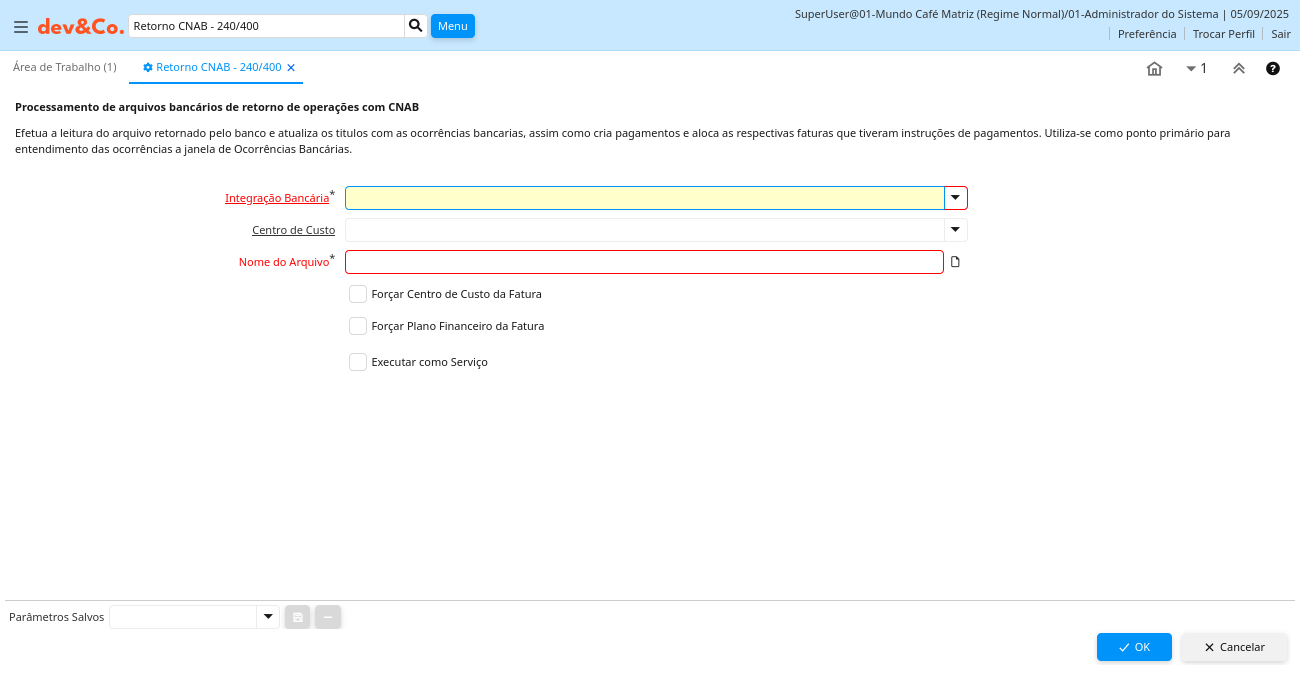The width and height of the screenshot is (1300, 674).
Task: Browse file icon next to Nome do Arquivo
Action: point(955,262)
